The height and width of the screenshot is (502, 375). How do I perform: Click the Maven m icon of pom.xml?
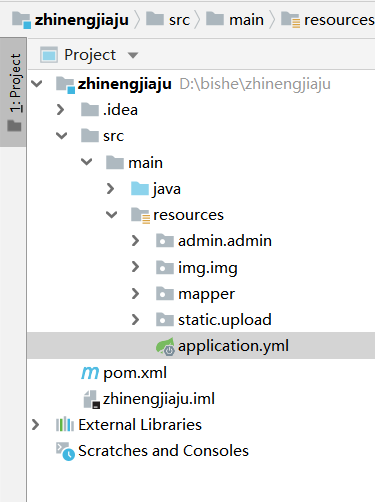pyautogui.click(x=90, y=373)
